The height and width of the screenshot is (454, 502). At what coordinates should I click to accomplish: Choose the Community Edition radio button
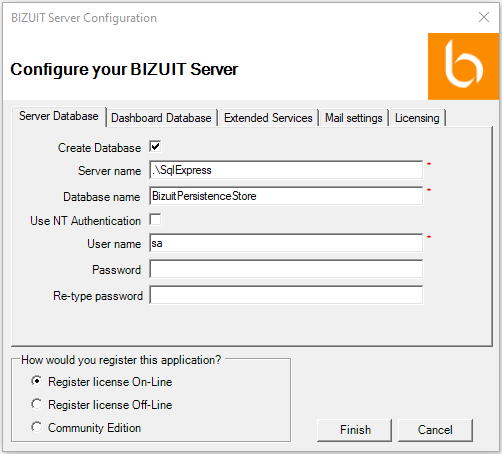37,427
